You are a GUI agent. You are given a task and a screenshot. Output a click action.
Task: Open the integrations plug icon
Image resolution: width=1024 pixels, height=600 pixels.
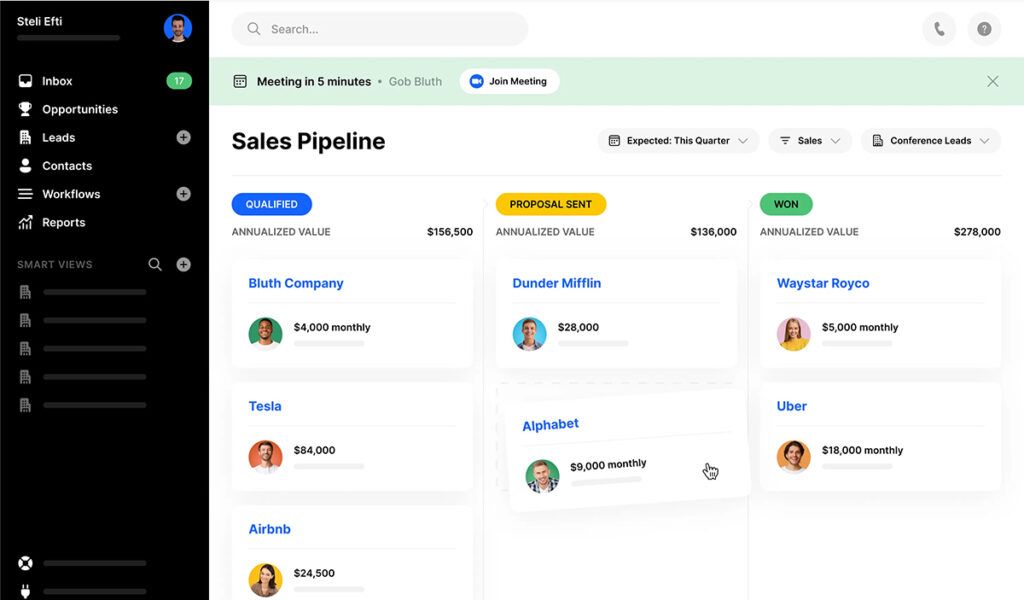click(25, 591)
